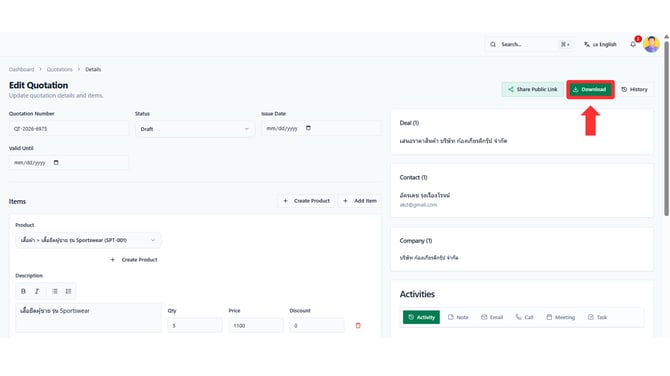Open the quotation History

point(635,89)
